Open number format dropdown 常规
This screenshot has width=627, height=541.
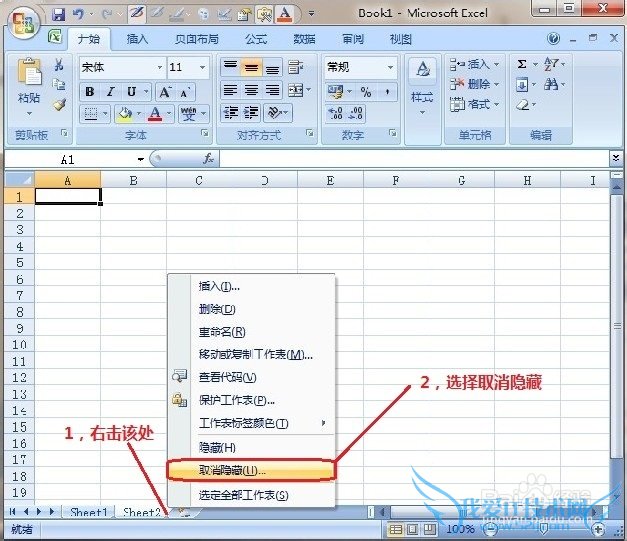pyautogui.click(x=390, y=67)
